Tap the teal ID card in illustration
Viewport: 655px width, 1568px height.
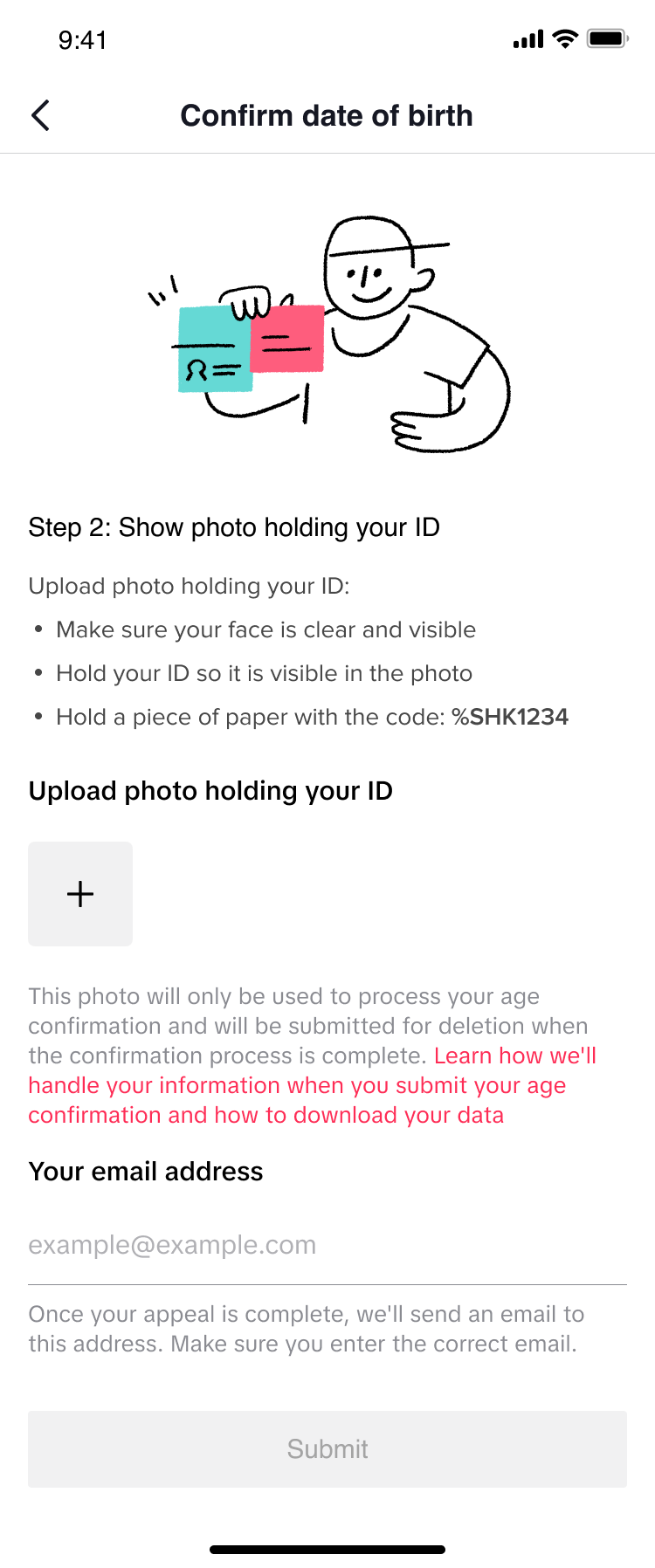click(213, 349)
